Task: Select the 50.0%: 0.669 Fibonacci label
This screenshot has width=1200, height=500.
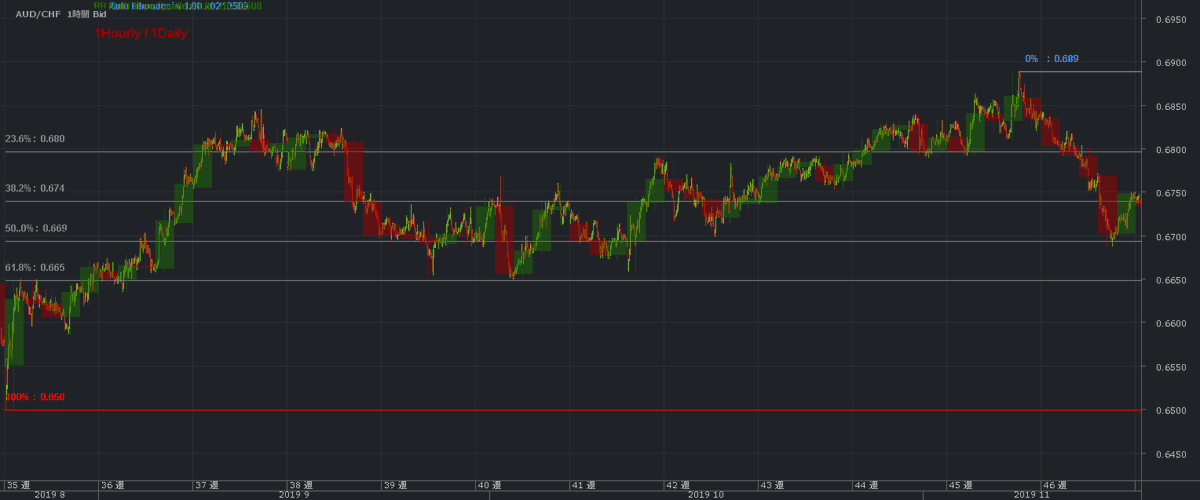Action: click(x=36, y=228)
